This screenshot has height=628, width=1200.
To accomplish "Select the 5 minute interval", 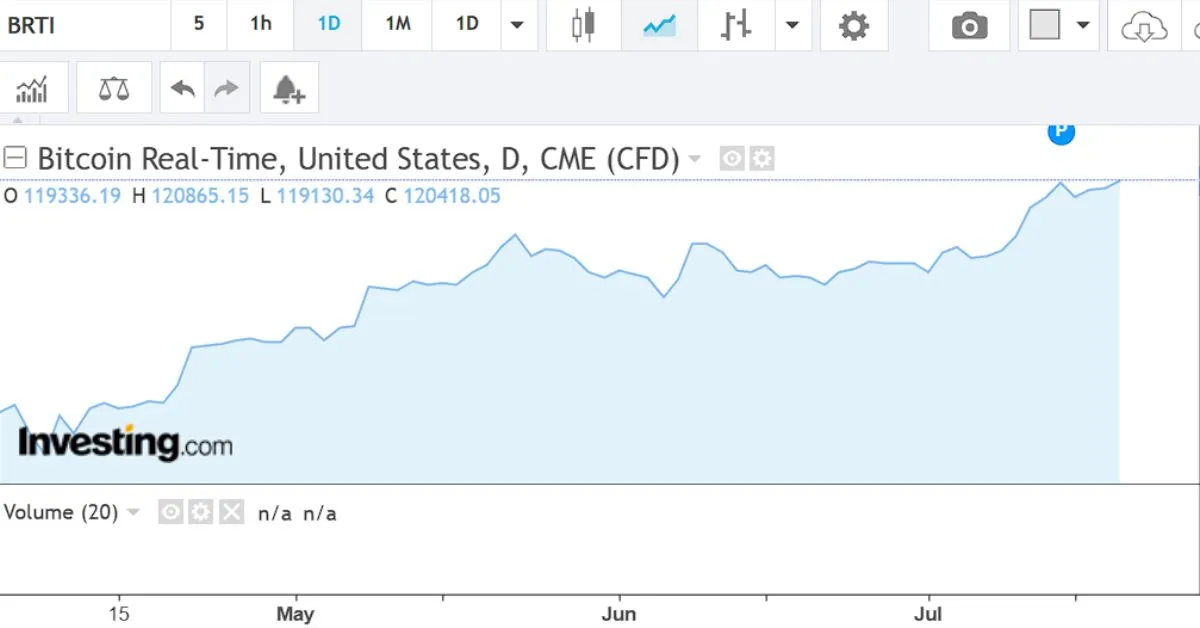I will pos(199,25).
